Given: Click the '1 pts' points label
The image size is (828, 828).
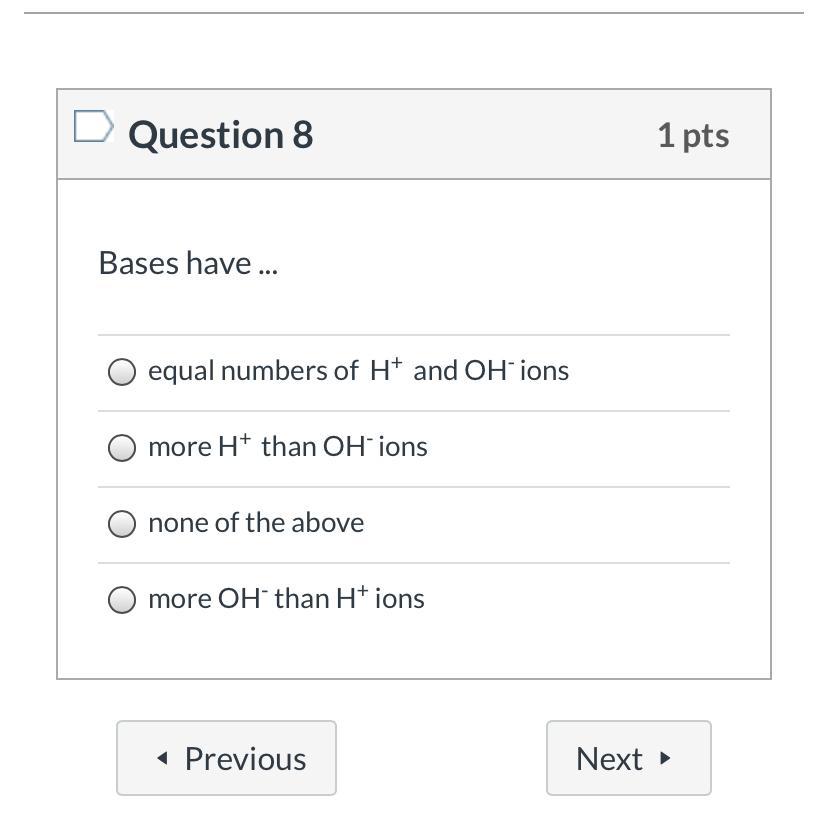Looking at the screenshot, I should [693, 135].
